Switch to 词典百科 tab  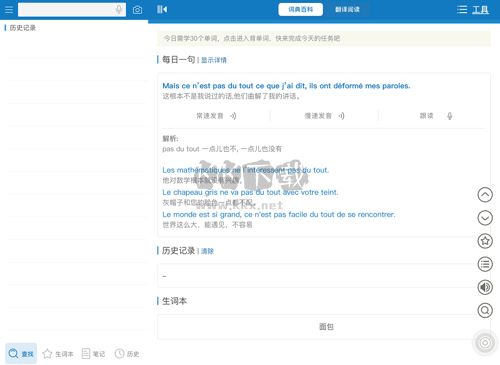pos(301,9)
